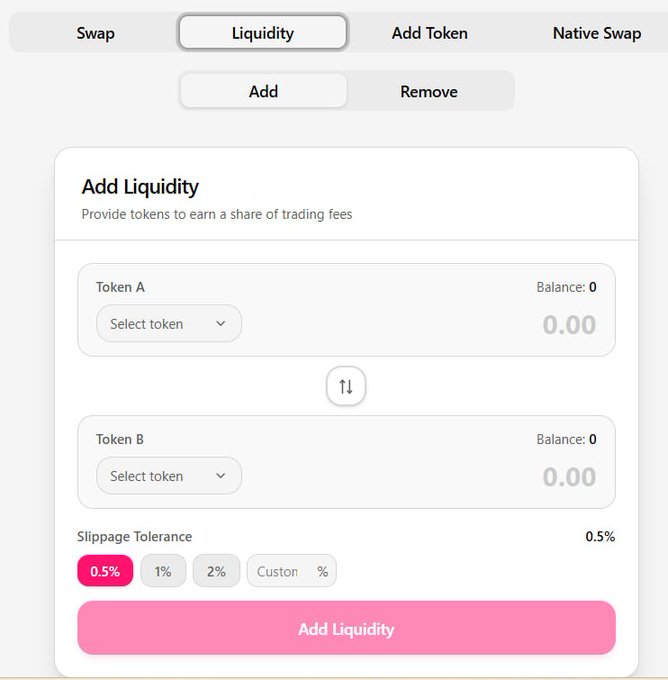Viewport: 668px width, 680px height.
Task: Open the Native Swap tab
Action: [x=596, y=33]
